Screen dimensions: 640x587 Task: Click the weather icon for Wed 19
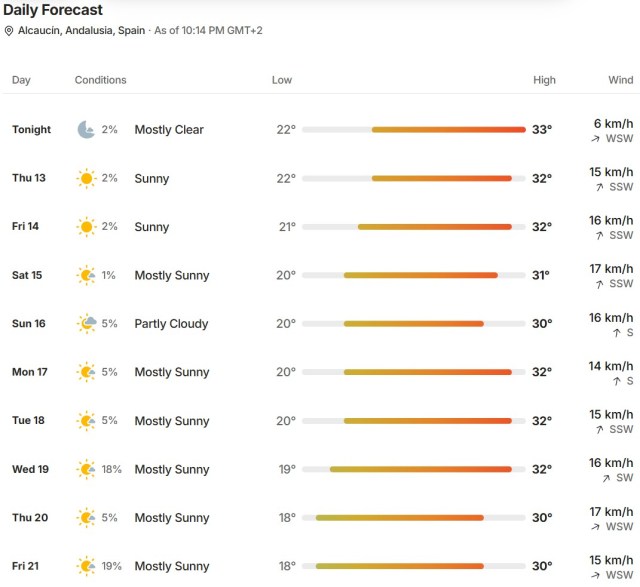tap(86, 469)
